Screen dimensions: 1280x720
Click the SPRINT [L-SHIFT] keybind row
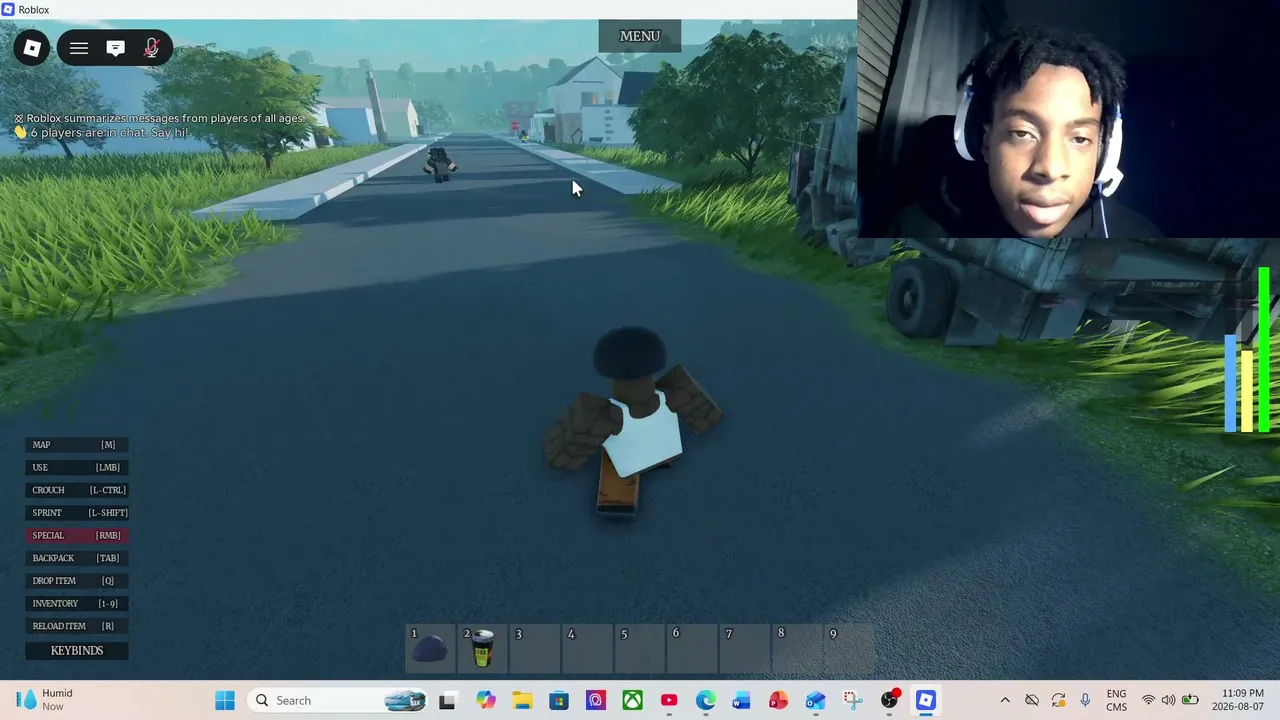(x=77, y=513)
